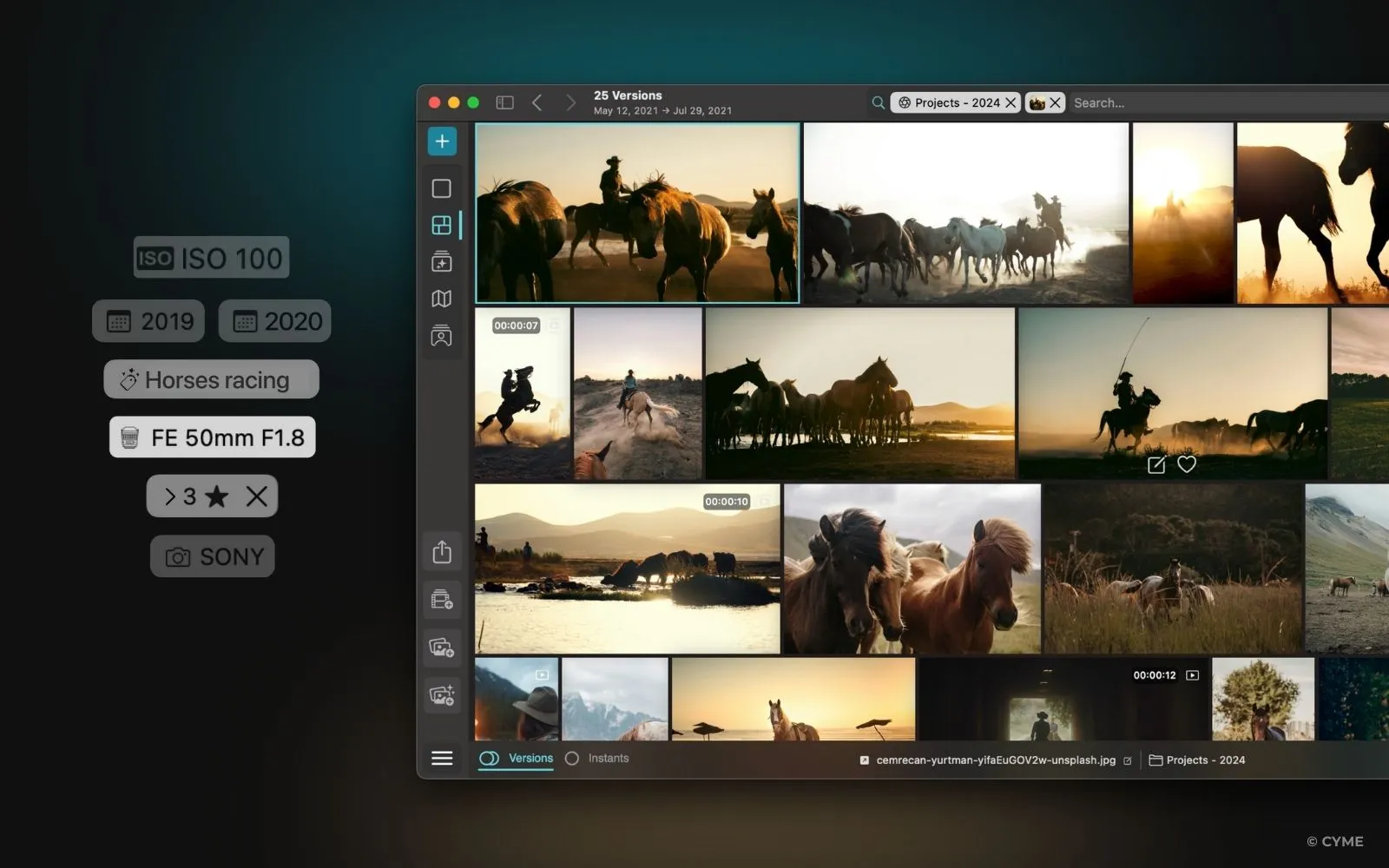
Task: Select the square grid view icon
Action: (x=442, y=187)
